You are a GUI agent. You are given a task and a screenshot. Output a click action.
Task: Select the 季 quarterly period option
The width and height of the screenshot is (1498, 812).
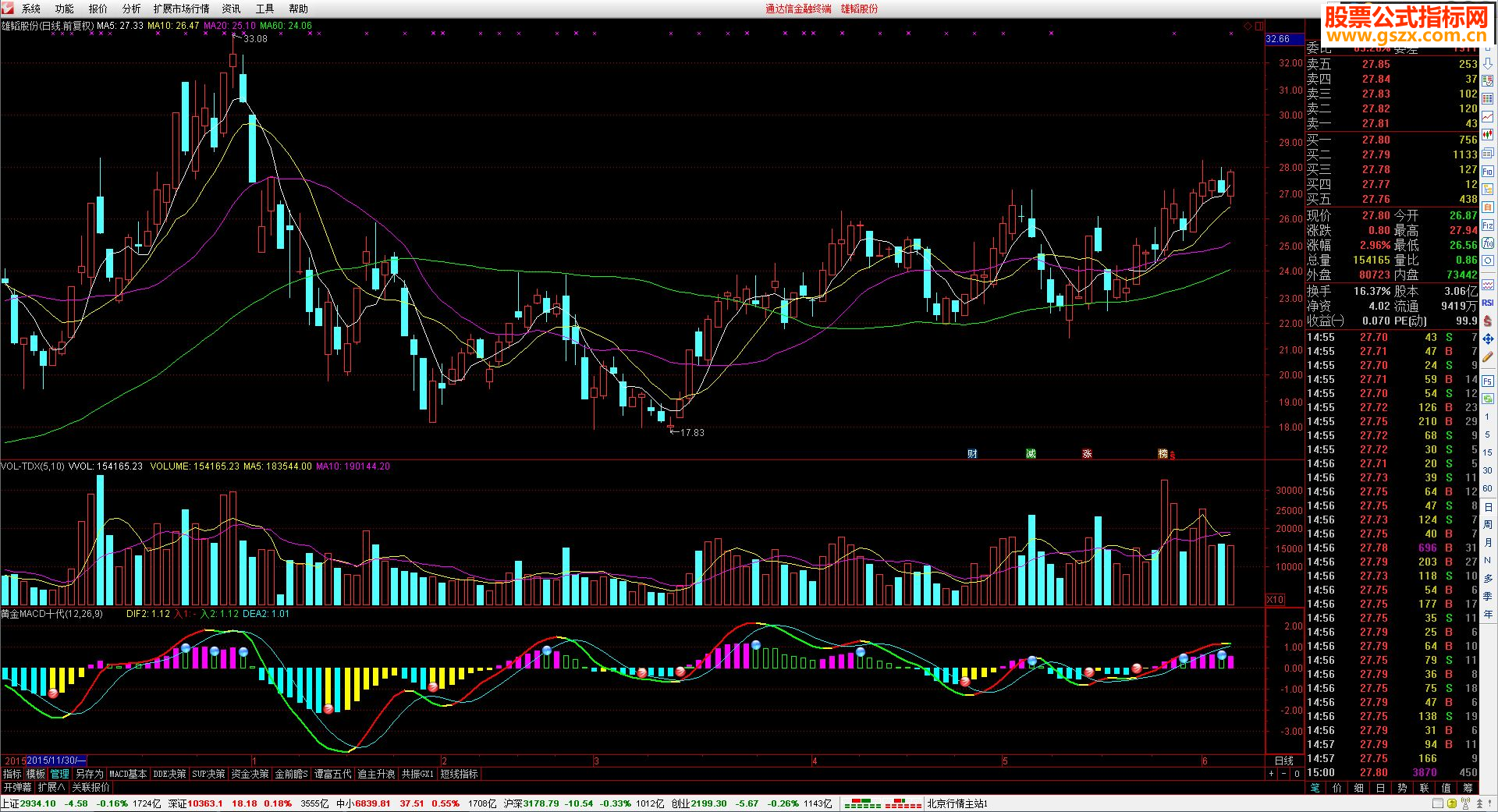1488,597
